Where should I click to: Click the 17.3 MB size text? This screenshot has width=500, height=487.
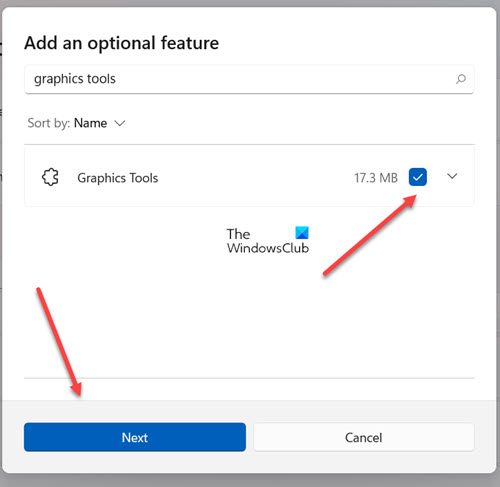pos(376,178)
